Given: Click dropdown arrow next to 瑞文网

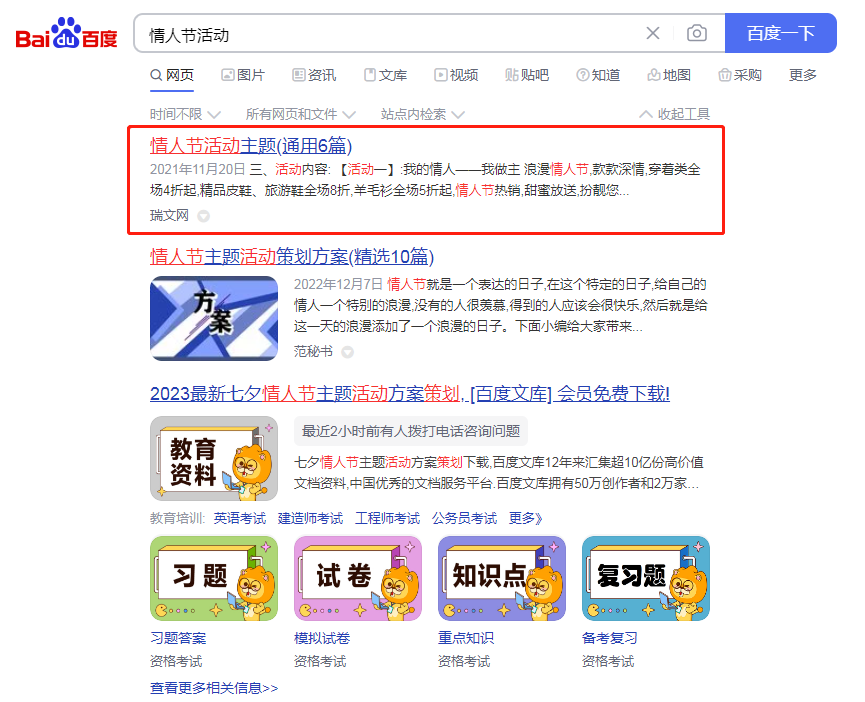Looking at the screenshot, I should pos(204,216).
